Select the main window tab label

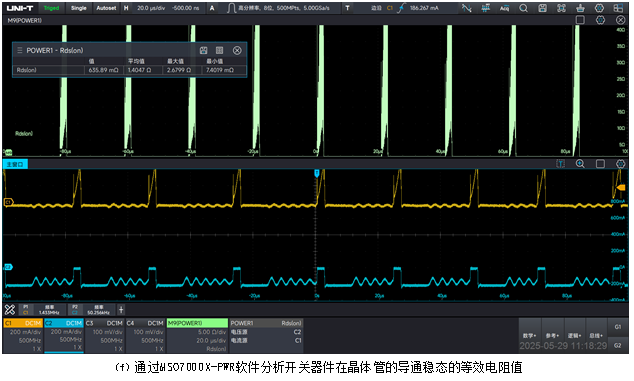pos(15,164)
